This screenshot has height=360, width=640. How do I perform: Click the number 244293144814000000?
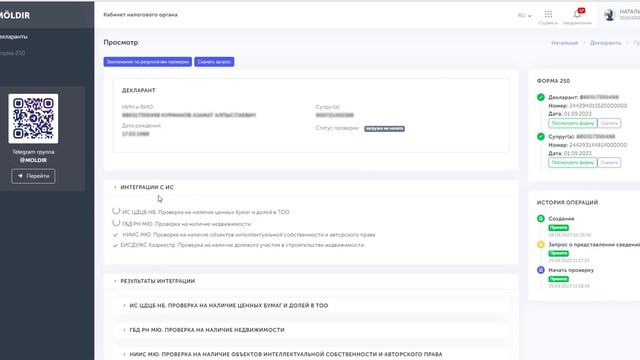coord(598,145)
